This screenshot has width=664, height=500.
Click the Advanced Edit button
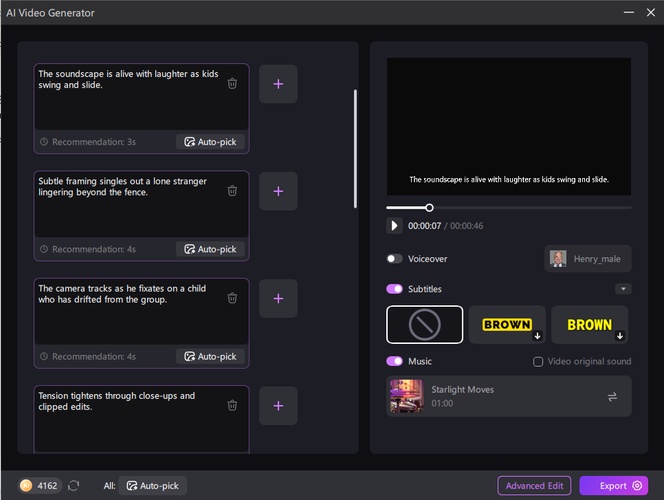click(534, 486)
